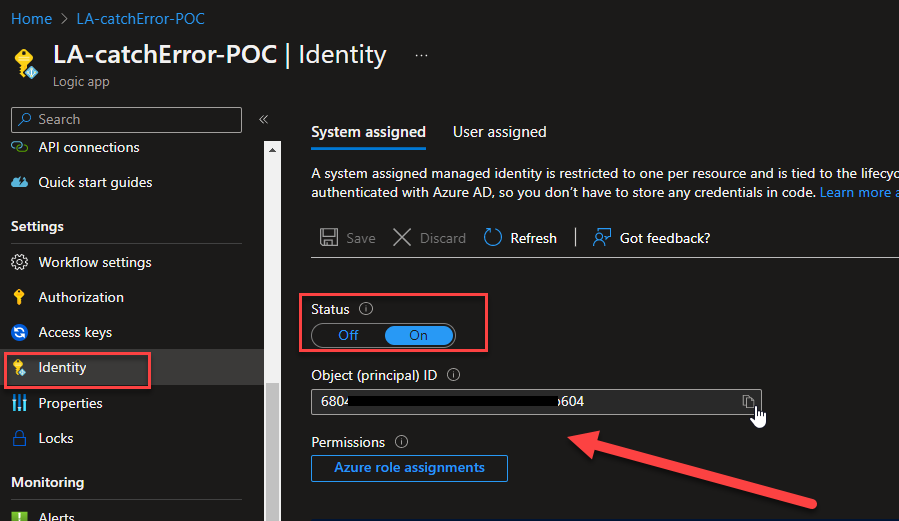This screenshot has height=521, width=899.
Task: Click the info icon beside Object (principal) ID
Action: [x=453, y=375]
